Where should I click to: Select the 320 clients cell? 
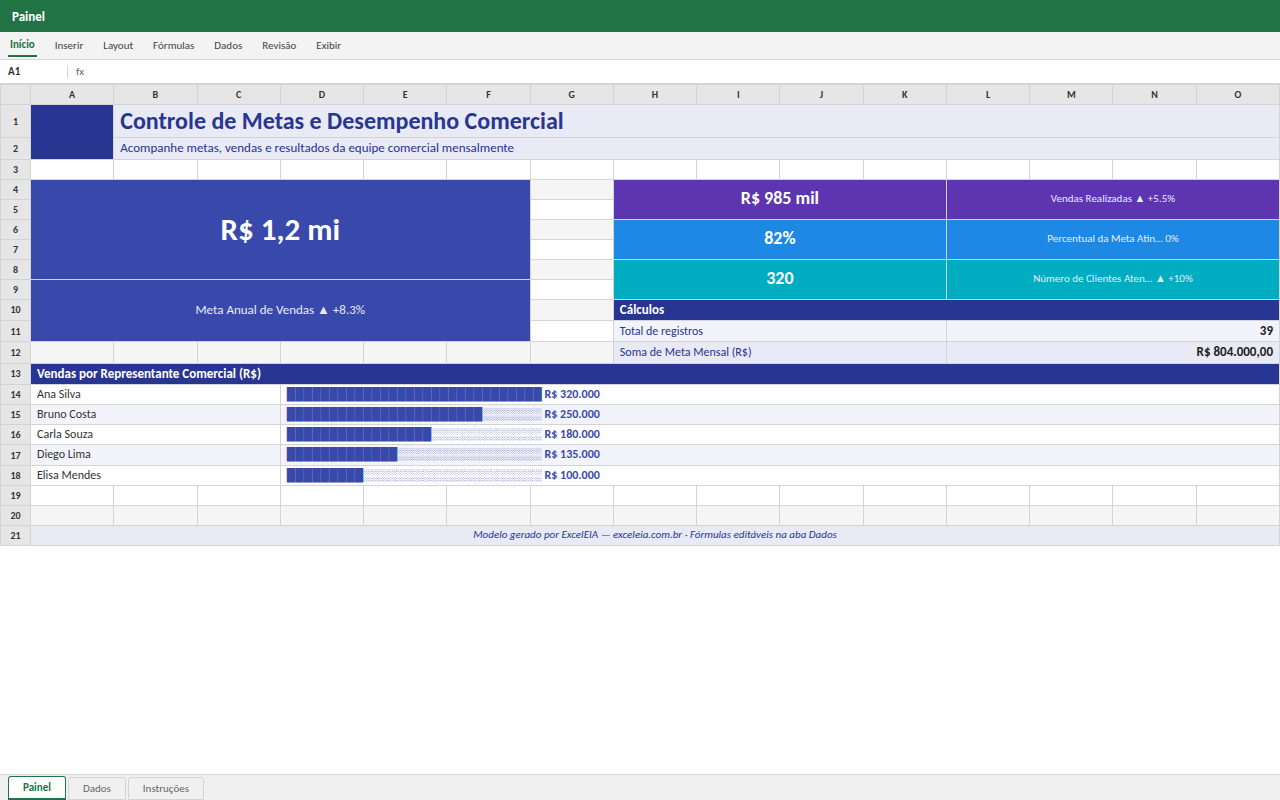point(780,279)
